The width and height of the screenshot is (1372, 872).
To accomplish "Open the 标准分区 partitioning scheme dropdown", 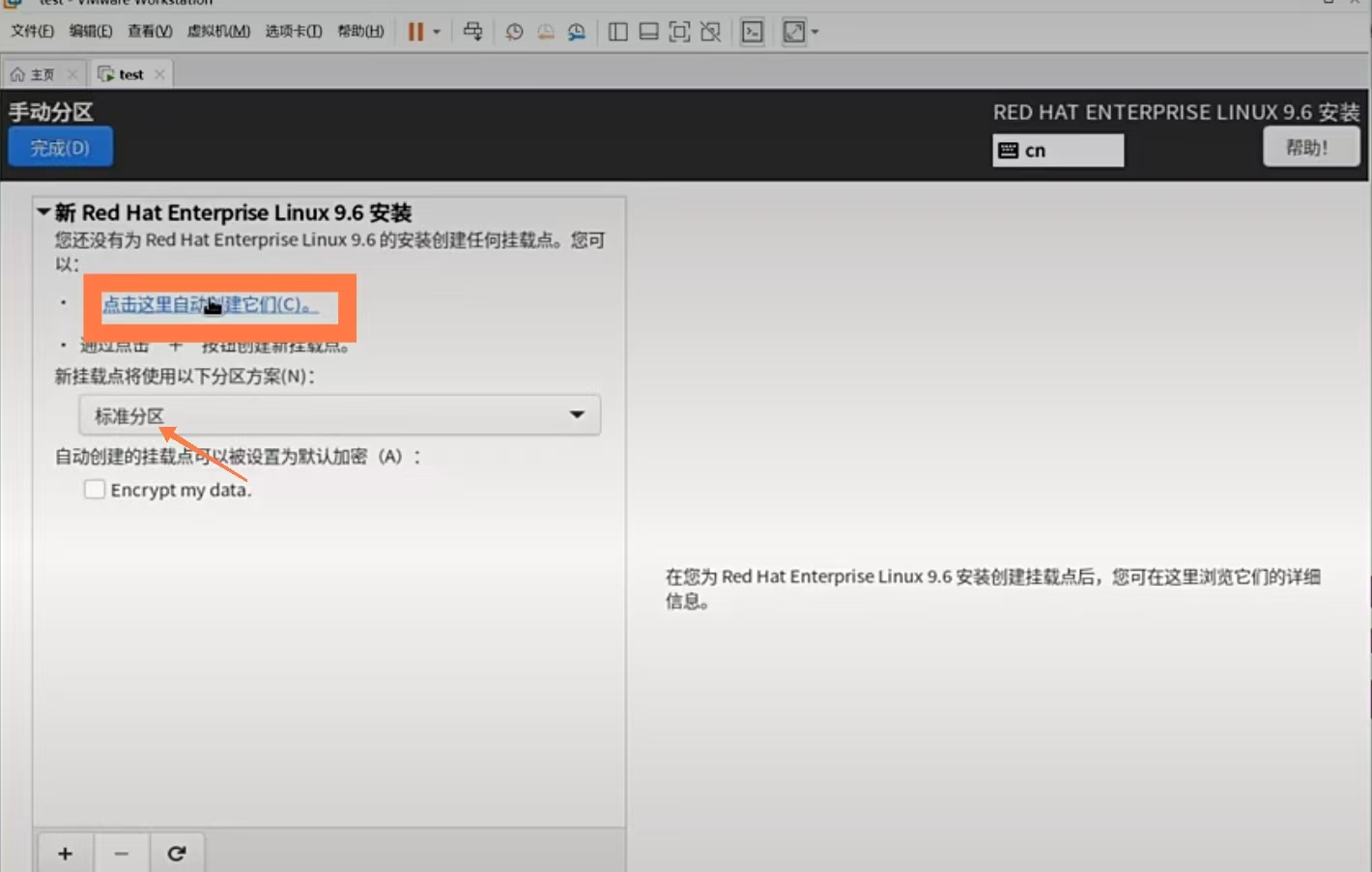I will 340,415.
